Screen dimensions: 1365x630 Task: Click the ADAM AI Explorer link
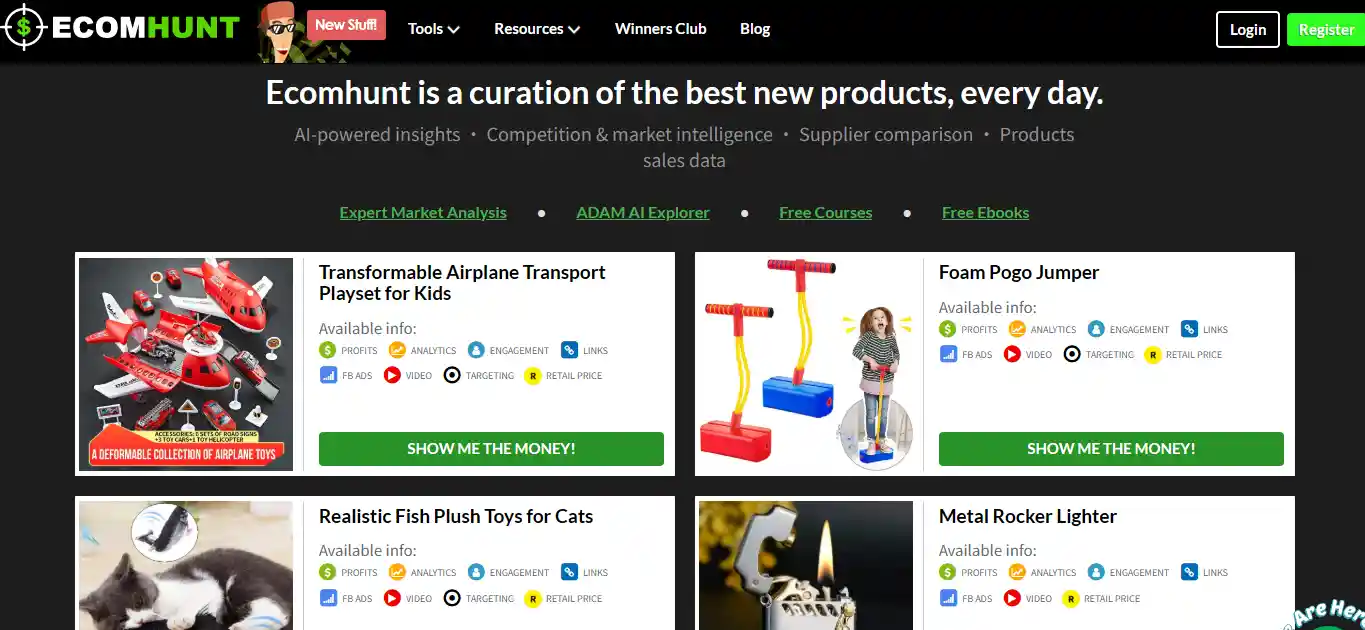642,212
